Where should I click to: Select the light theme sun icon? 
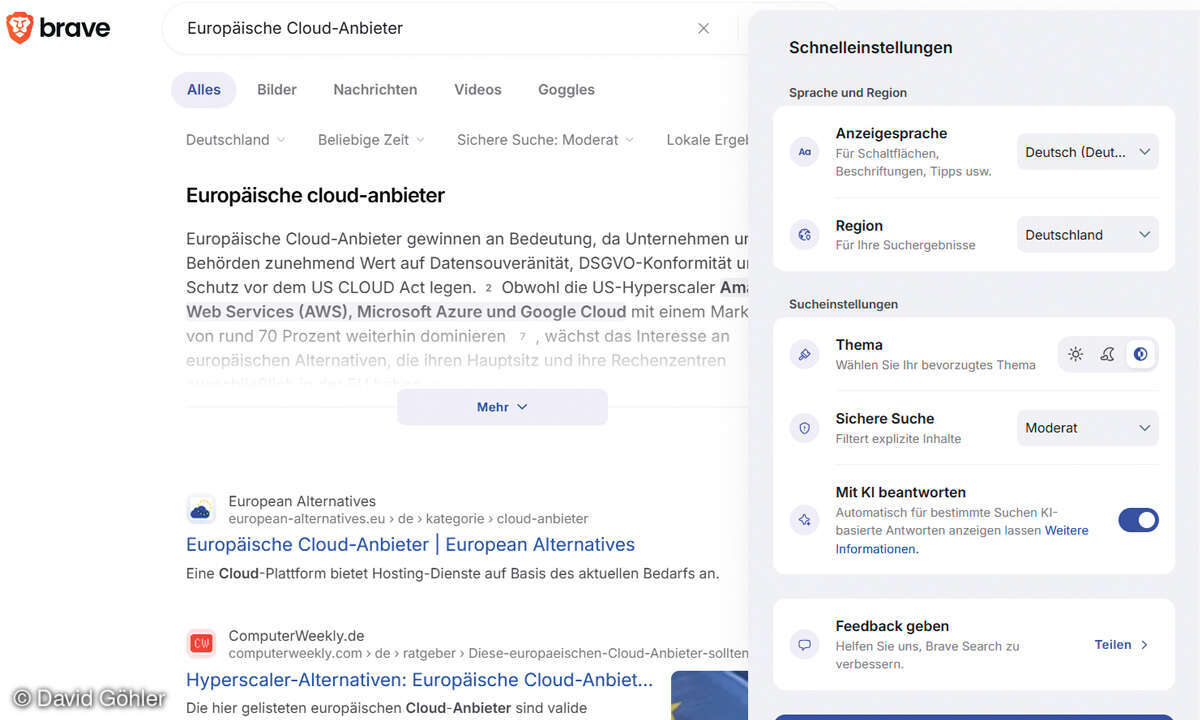(x=1075, y=354)
